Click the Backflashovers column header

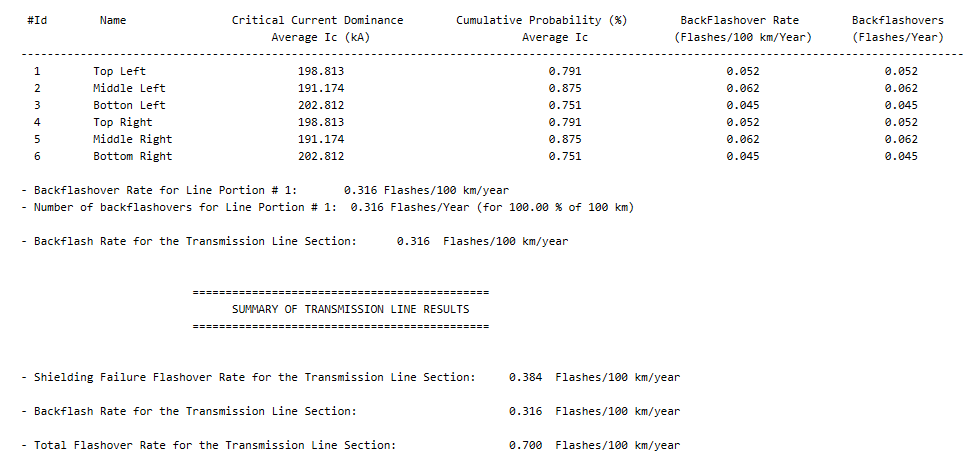click(897, 21)
